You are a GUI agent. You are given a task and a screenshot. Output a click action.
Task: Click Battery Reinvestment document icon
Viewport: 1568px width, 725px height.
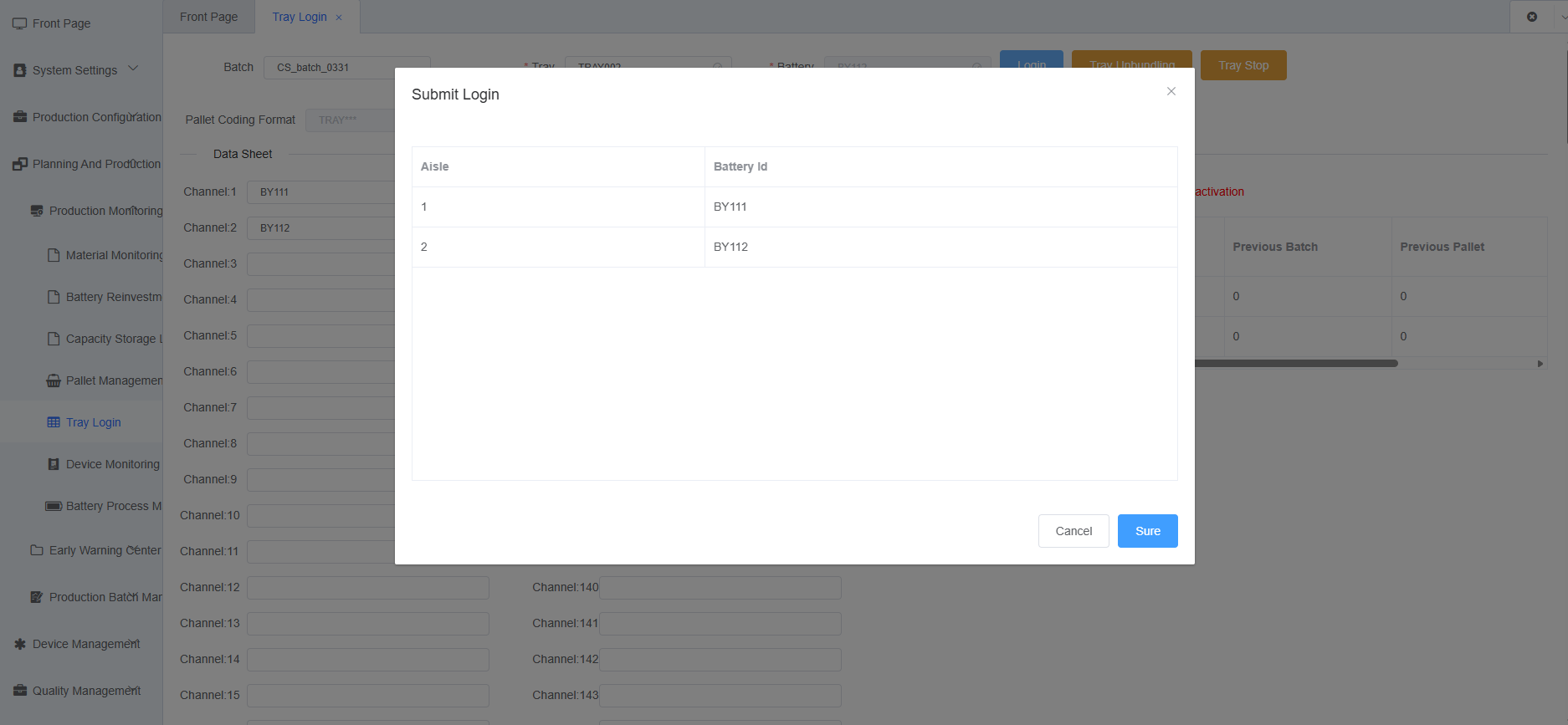tap(54, 297)
